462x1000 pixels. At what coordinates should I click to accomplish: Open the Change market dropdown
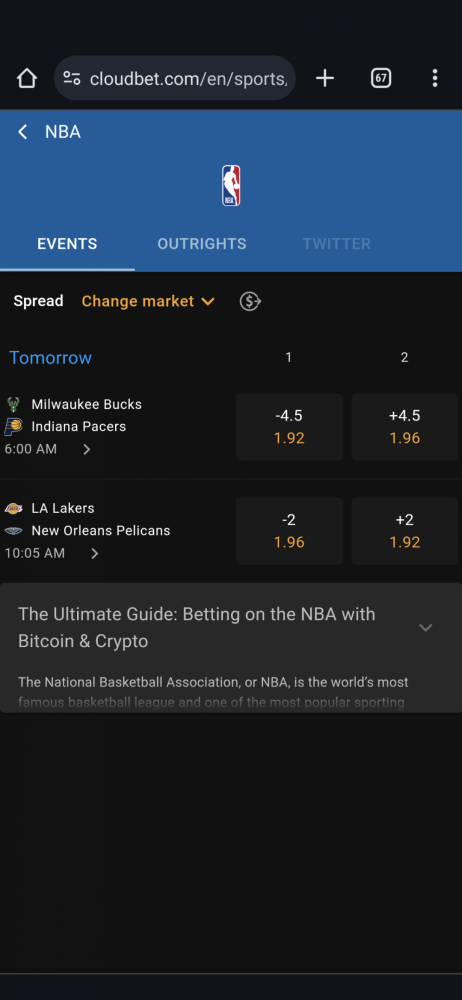(x=149, y=301)
